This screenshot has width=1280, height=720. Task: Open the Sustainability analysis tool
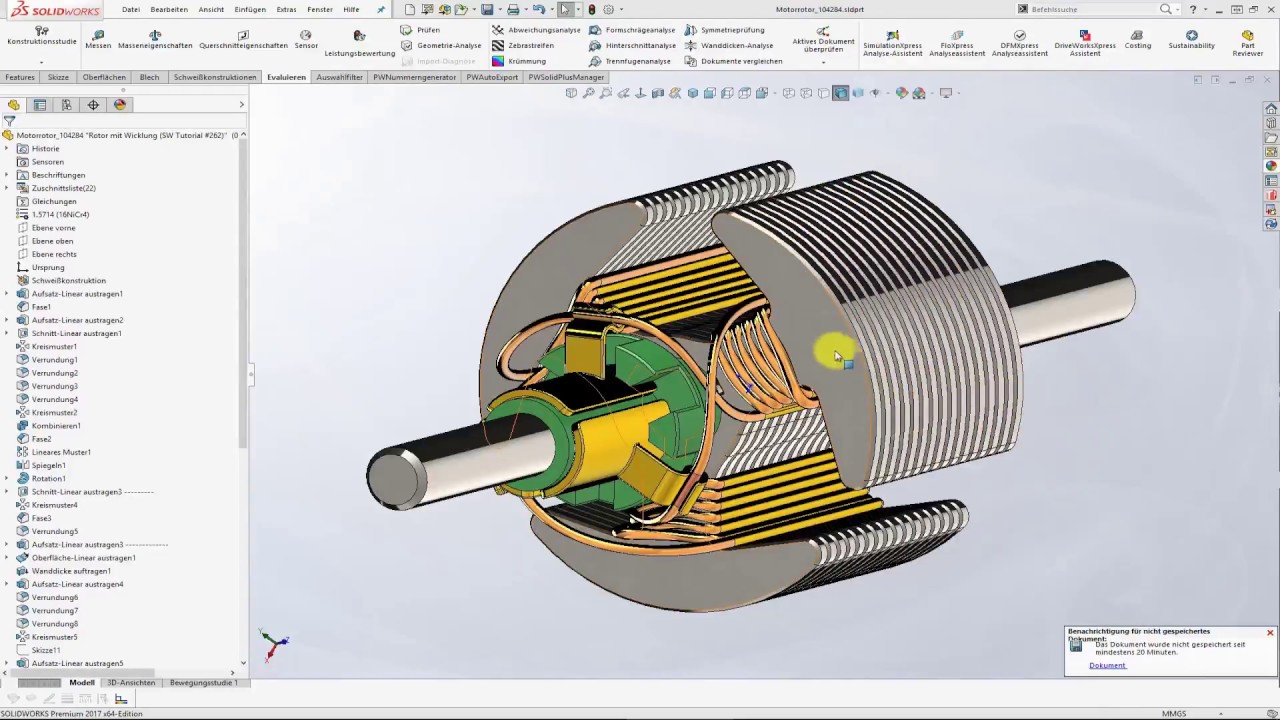[1190, 42]
